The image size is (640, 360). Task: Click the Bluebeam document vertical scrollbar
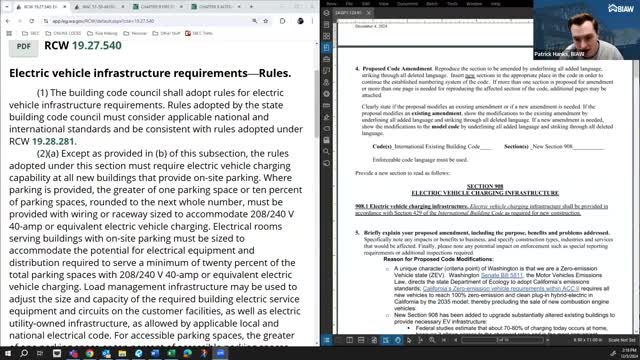[x=636, y=196]
